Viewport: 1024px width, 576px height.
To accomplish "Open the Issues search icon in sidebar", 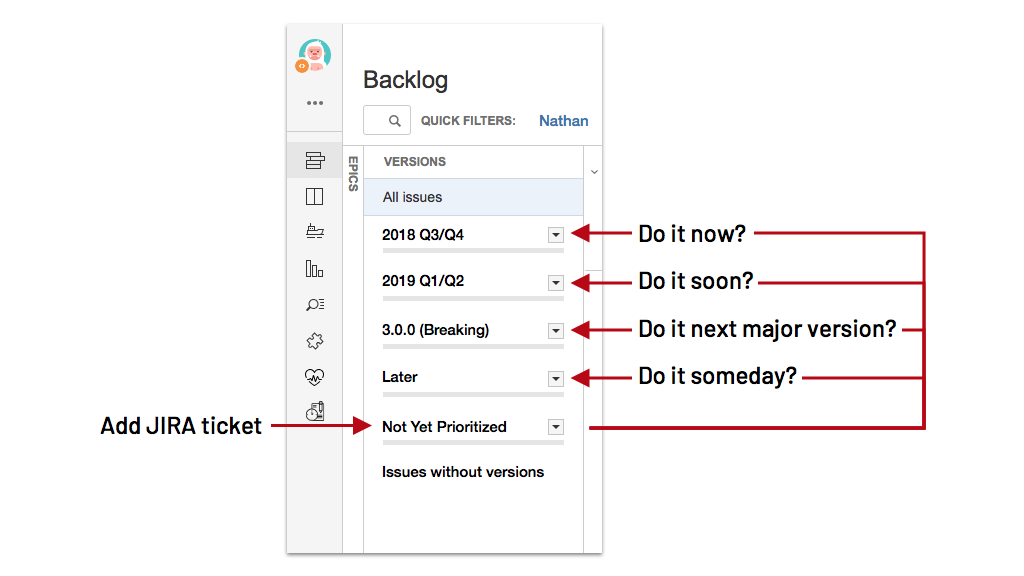I will tap(315, 304).
